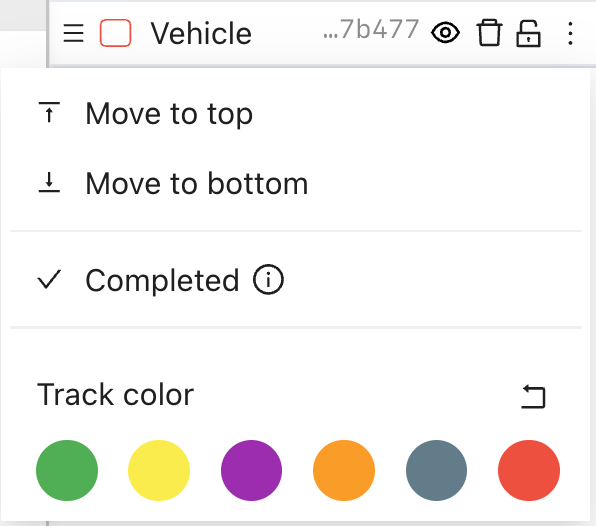596x526 pixels.
Task: Click the drag handle beside Vehicle
Action: 73,33
